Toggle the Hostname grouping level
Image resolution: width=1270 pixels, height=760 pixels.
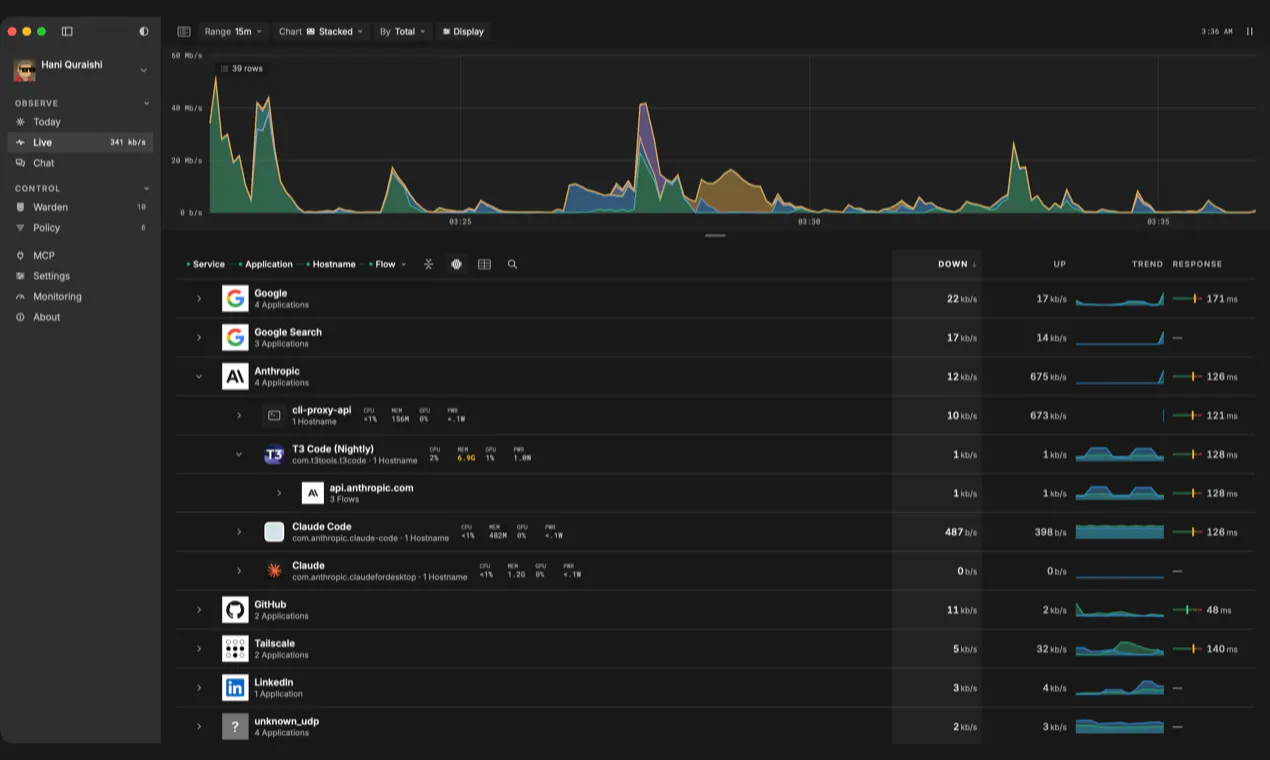(x=331, y=264)
